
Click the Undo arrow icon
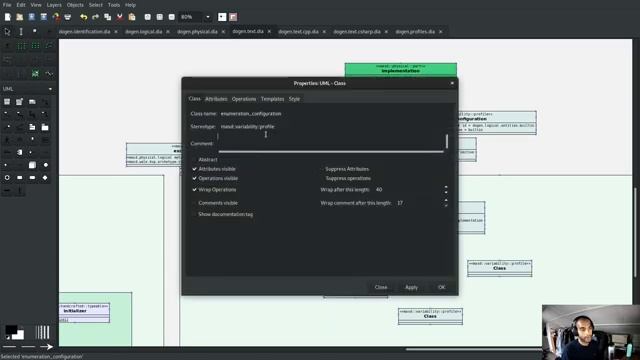(x=83, y=17)
